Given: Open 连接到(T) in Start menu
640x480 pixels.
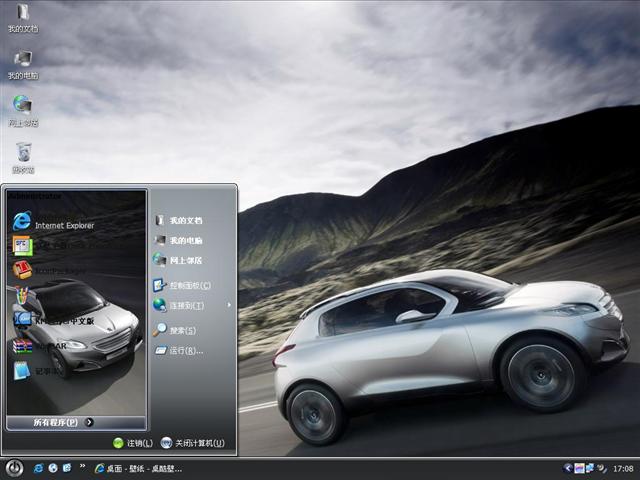Looking at the screenshot, I should click(179, 305).
